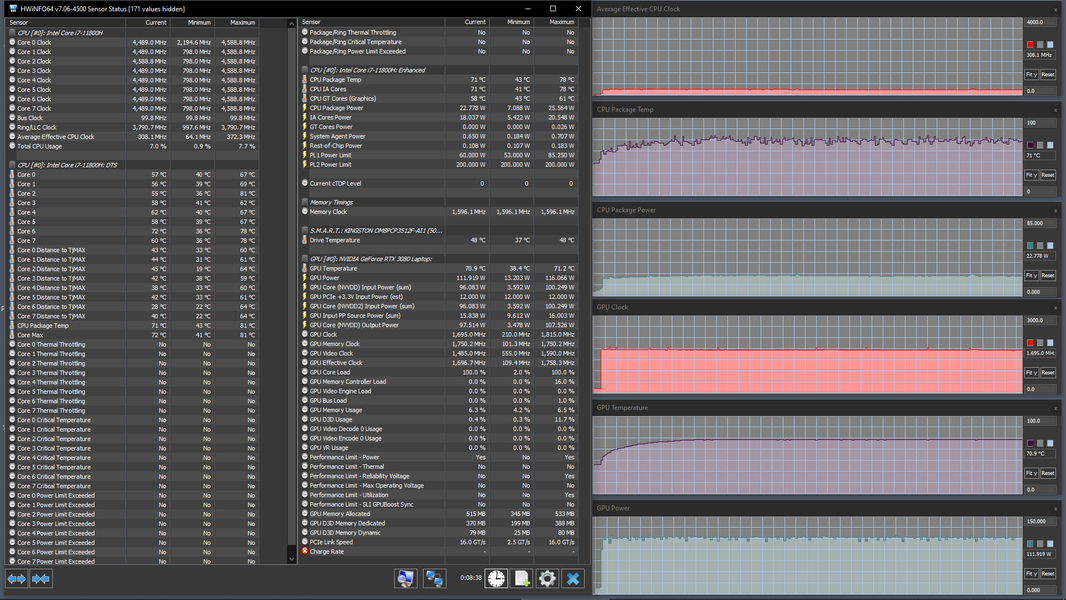The width and height of the screenshot is (1066, 600).
Task: Click dark purple swatch in CPU Package Temp graph
Action: [x=1030, y=145]
